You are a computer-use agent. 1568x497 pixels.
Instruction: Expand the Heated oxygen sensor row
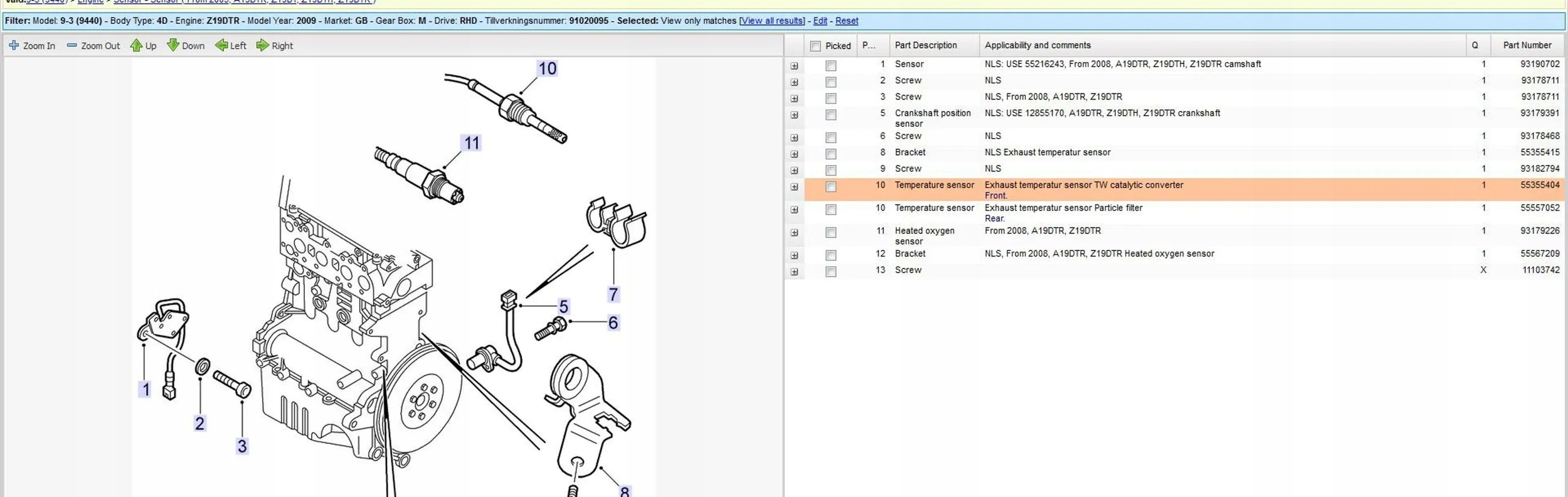tap(795, 233)
